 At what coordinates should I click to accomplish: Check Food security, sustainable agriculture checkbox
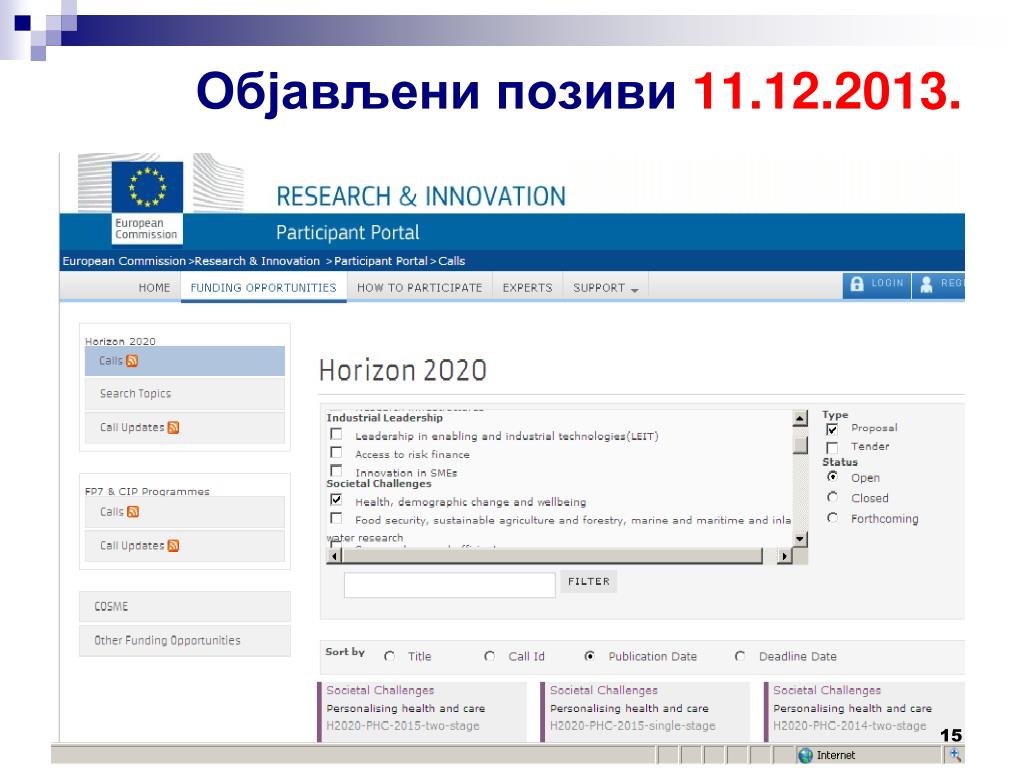[x=336, y=519]
